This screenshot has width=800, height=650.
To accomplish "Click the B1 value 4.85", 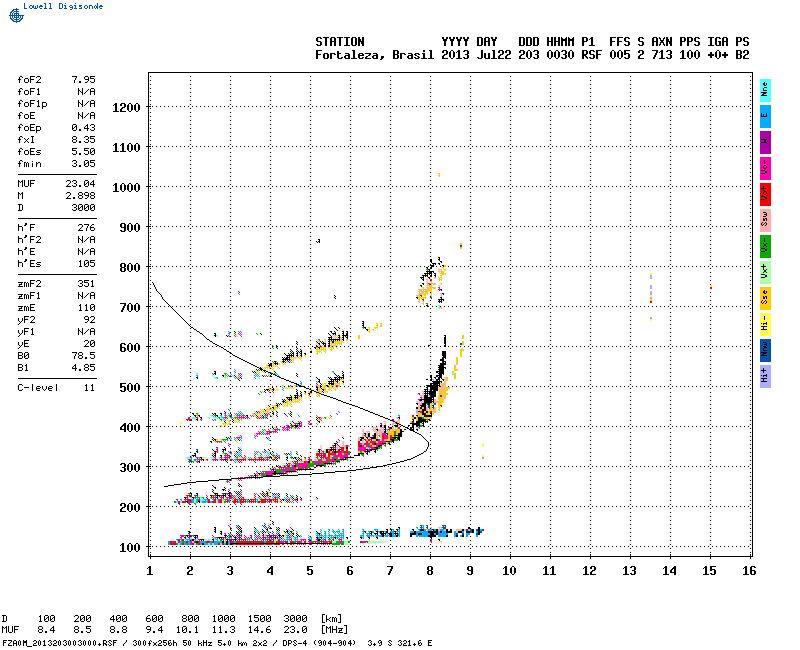I will coord(83,368).
